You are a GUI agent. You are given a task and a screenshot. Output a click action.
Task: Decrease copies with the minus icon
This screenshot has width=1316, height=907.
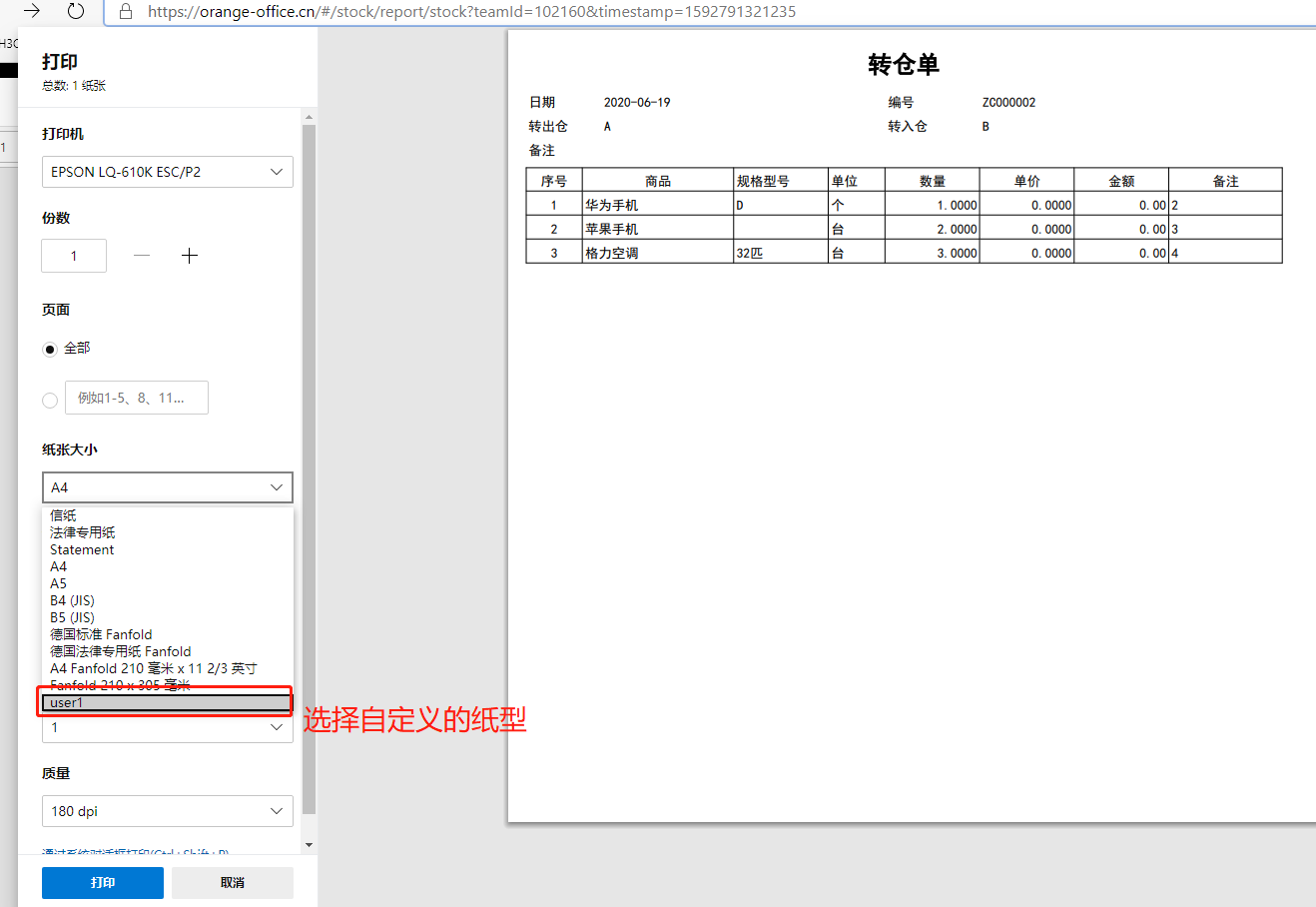point(142,256)
